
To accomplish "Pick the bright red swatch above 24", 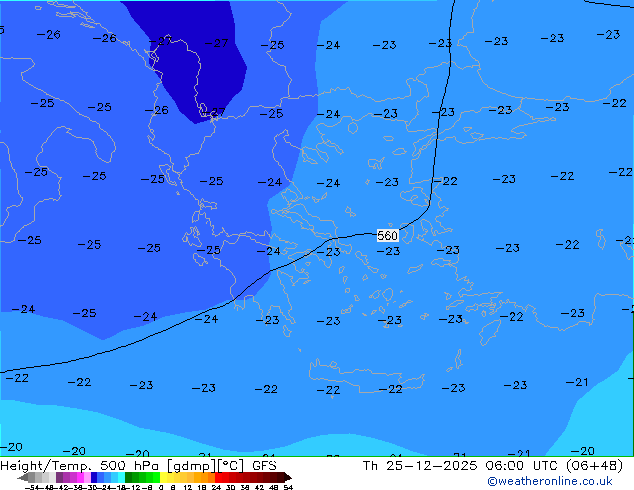I will coord(218,477).
